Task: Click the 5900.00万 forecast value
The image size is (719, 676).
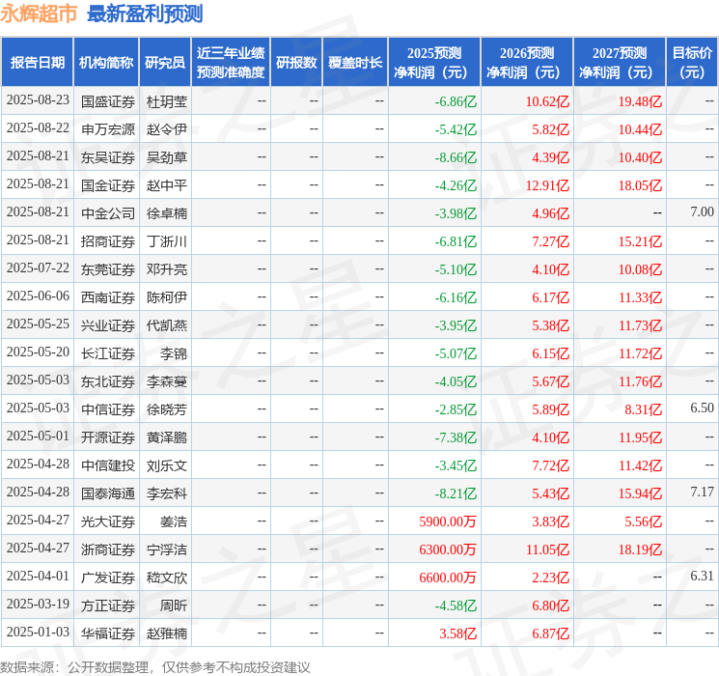Action: (x=448, y=520)
